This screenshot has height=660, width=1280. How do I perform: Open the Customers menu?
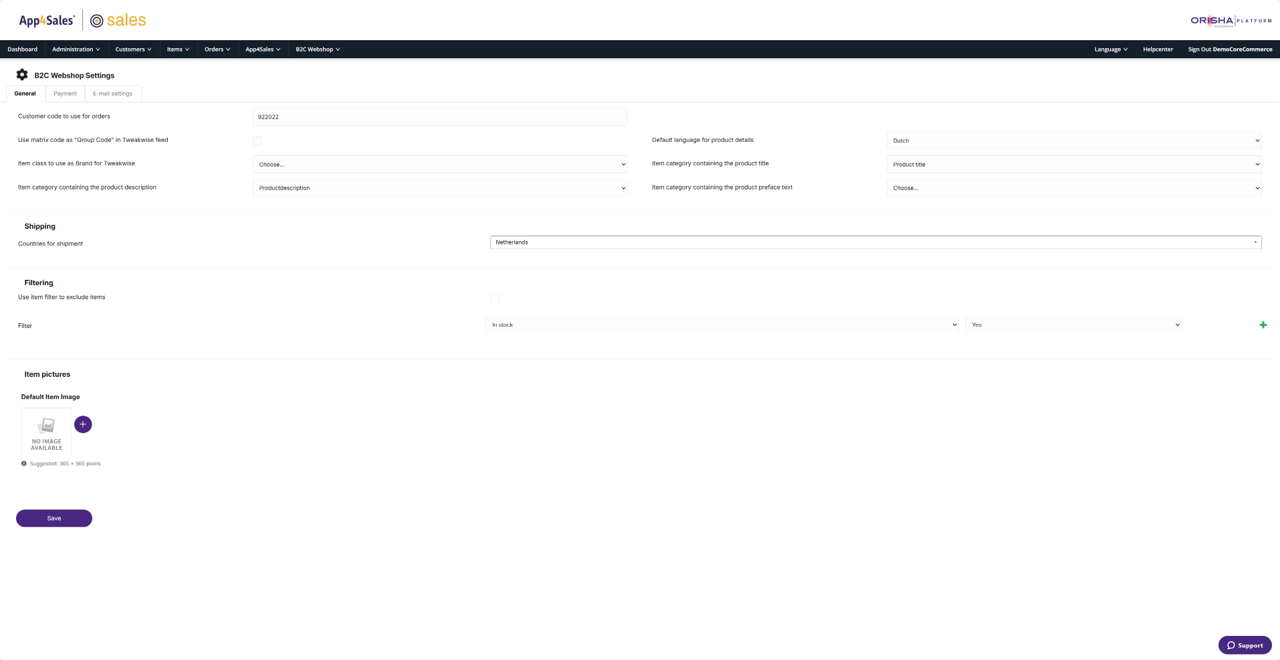133,49
